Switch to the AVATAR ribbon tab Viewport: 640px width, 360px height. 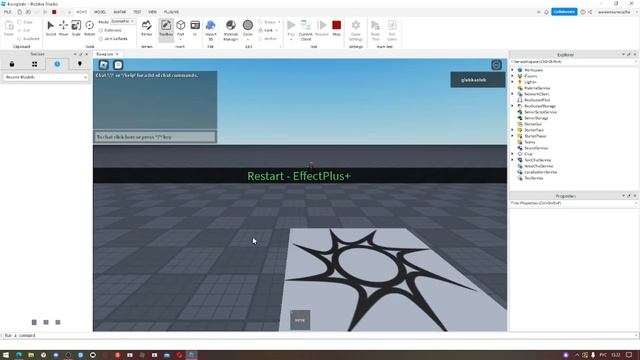[x=120, y=12]
